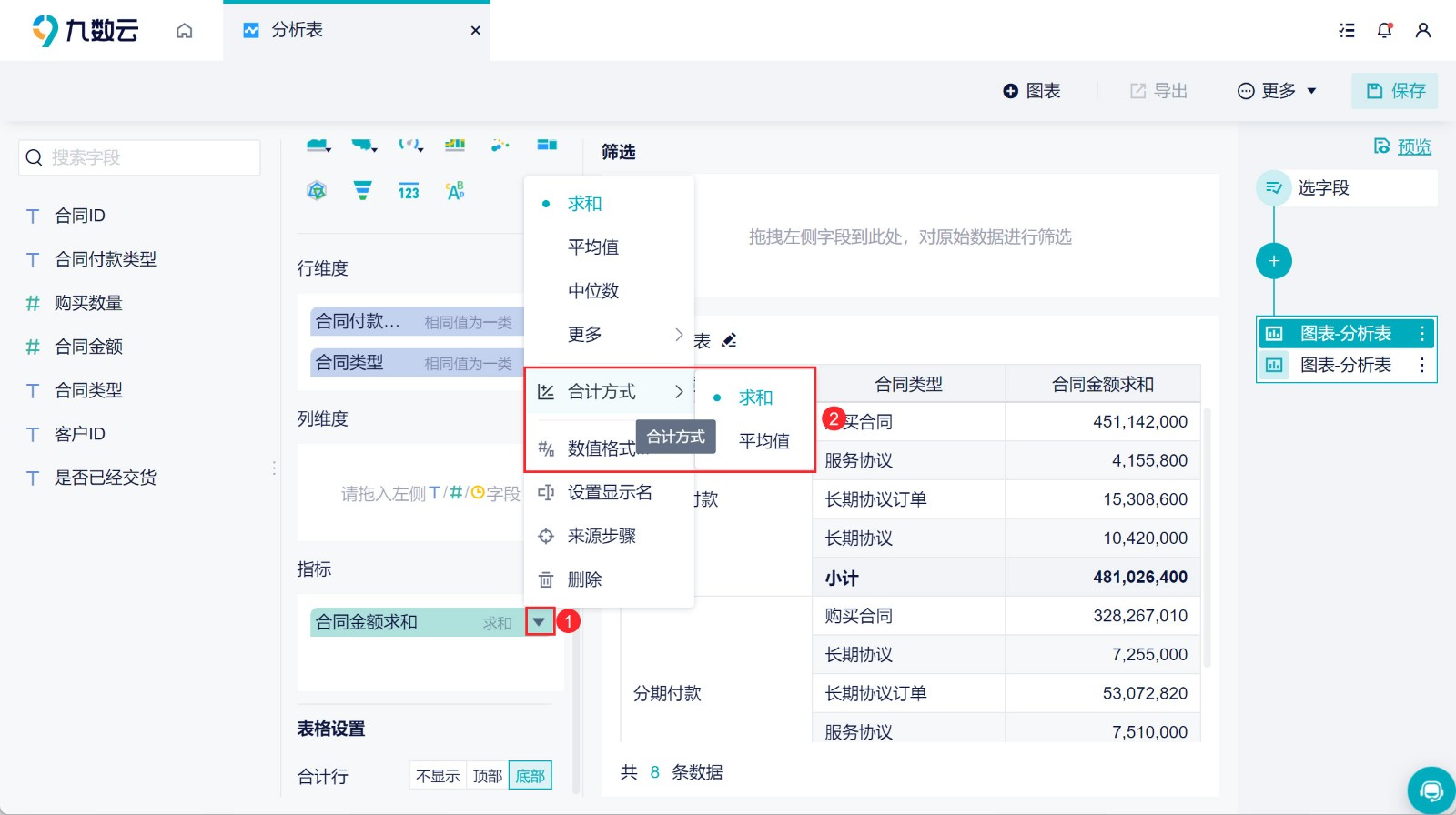The width and height of the screenshot is (1456, 815).
Task: Choose 平均值 in the aggregation menu
Action: coord(609,247)
